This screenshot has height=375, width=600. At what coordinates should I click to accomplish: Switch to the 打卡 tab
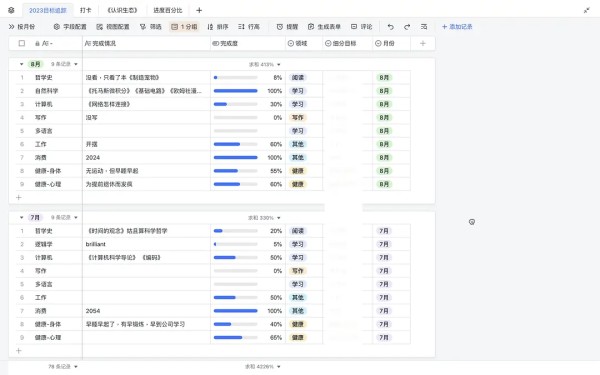(85, 10)
